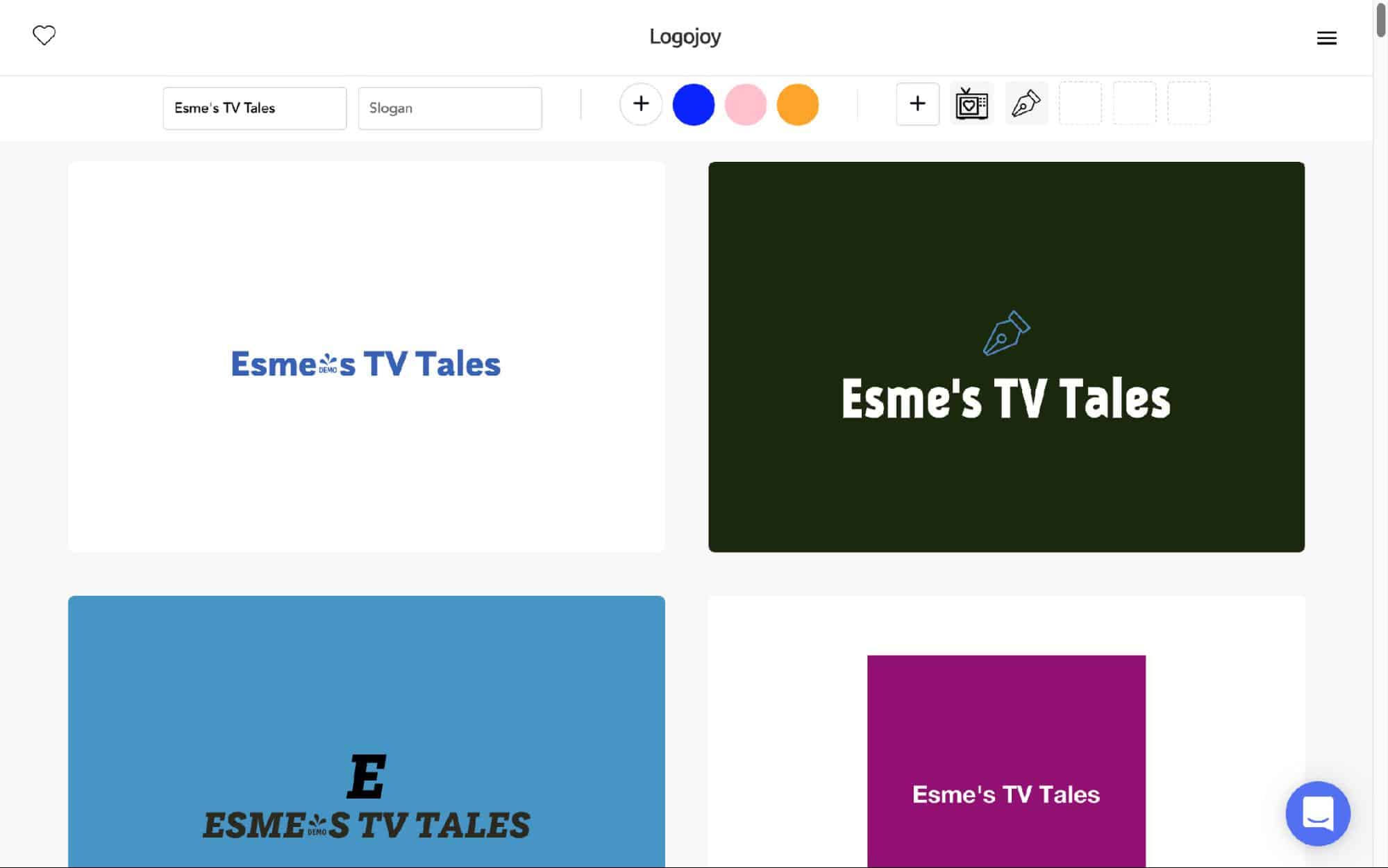1388x868 pixels.
Task: Click pen nib icon in dark logo
Action: (x=1006, y=333)
